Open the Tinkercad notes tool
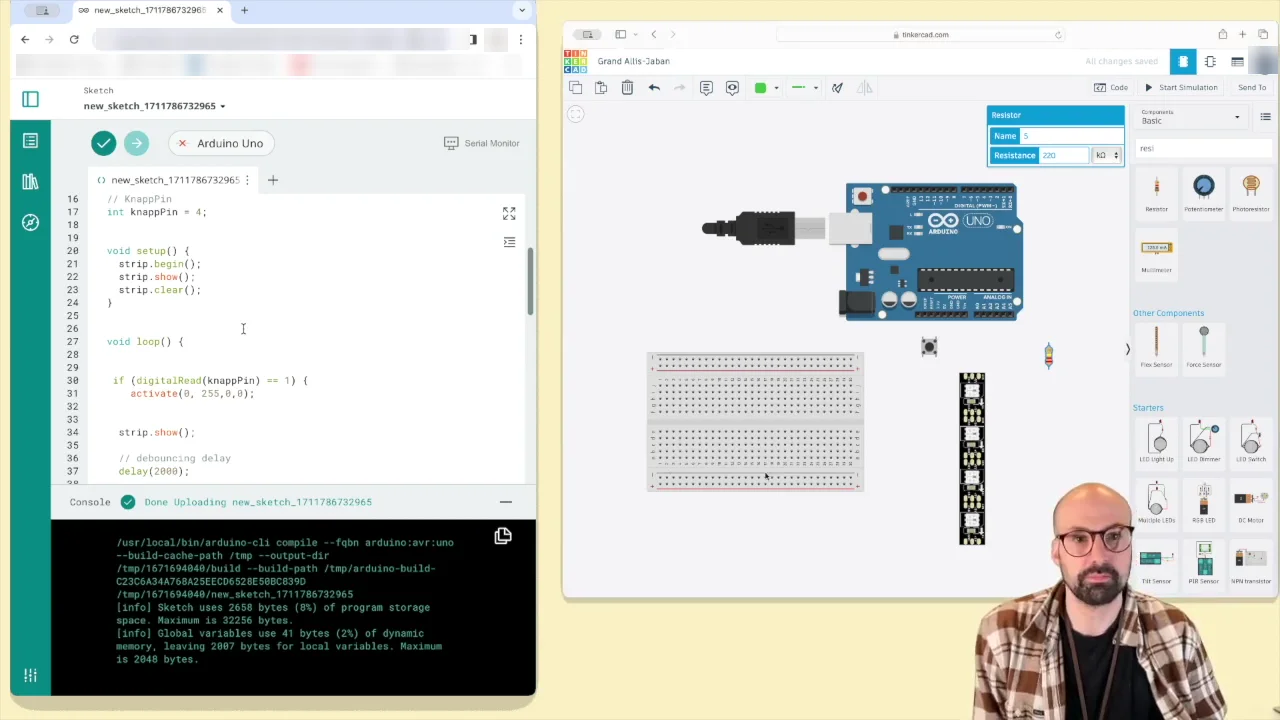The width and height of the screenshot is (1280, 720). tap(706, 88)
